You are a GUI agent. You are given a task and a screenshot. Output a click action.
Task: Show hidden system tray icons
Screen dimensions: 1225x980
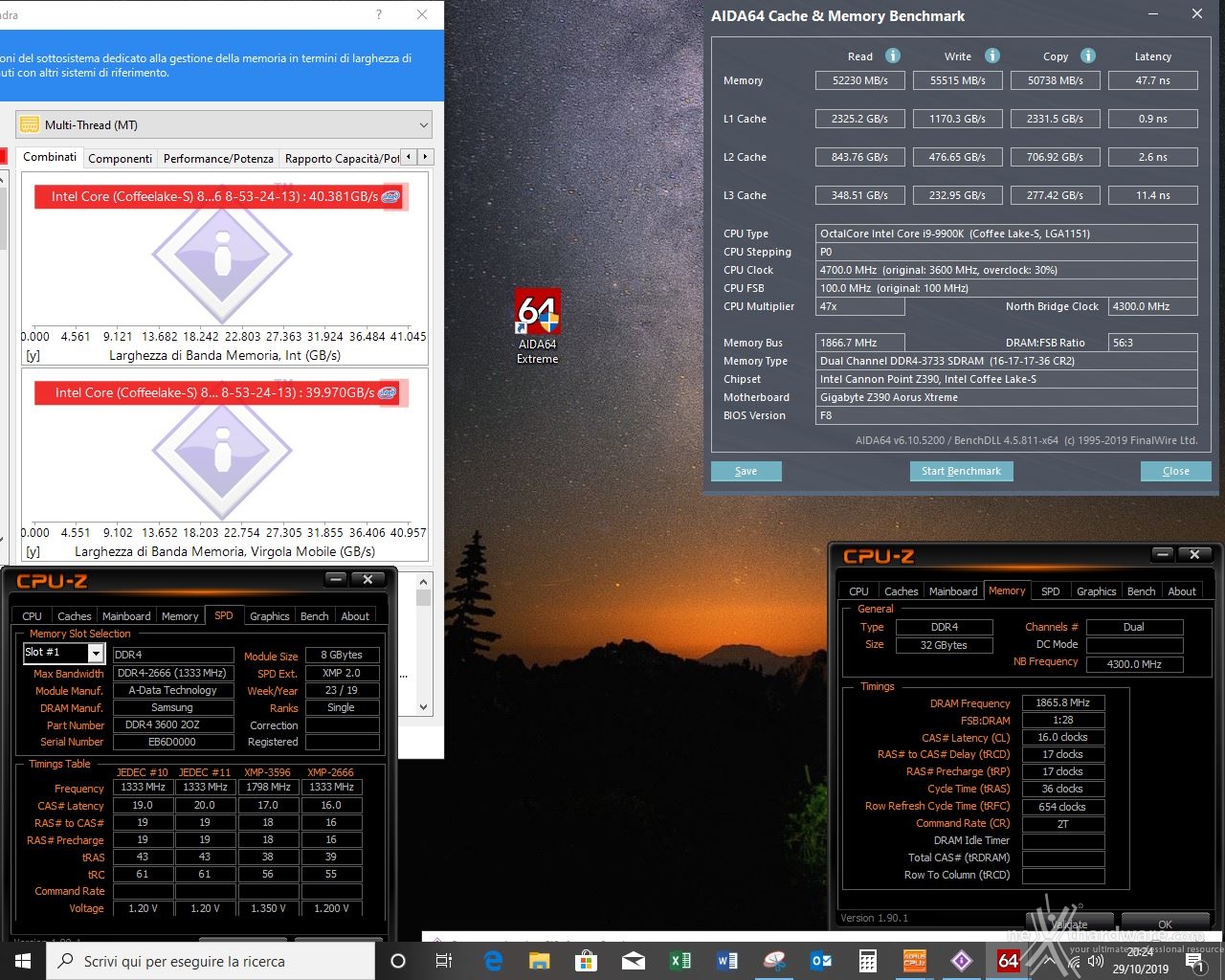1049,961
